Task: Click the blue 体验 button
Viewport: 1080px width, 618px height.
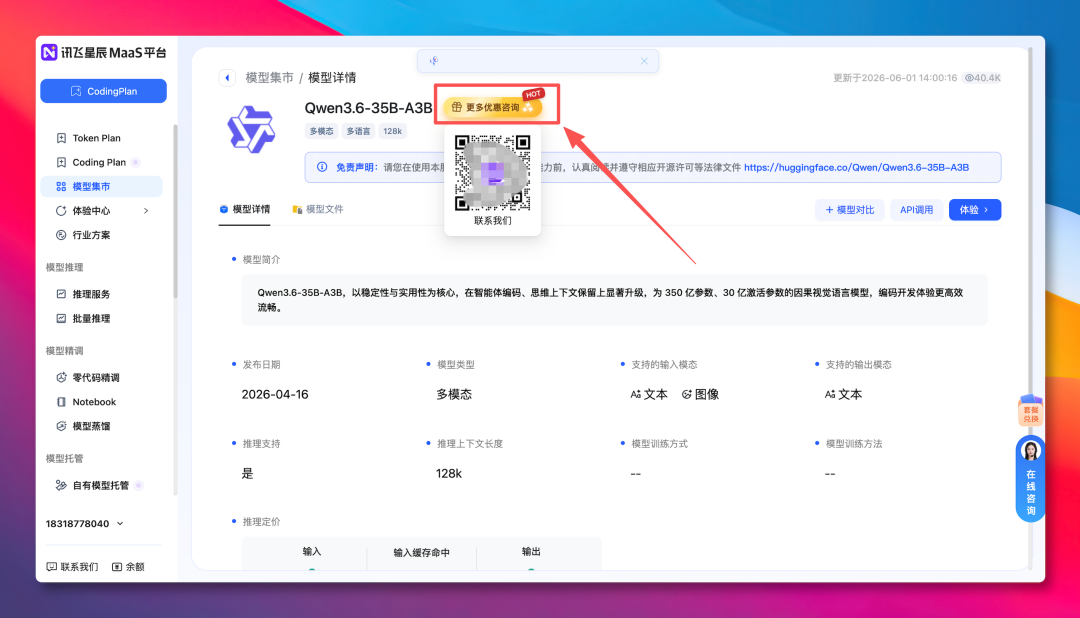Action: click(x=975, y=209)
